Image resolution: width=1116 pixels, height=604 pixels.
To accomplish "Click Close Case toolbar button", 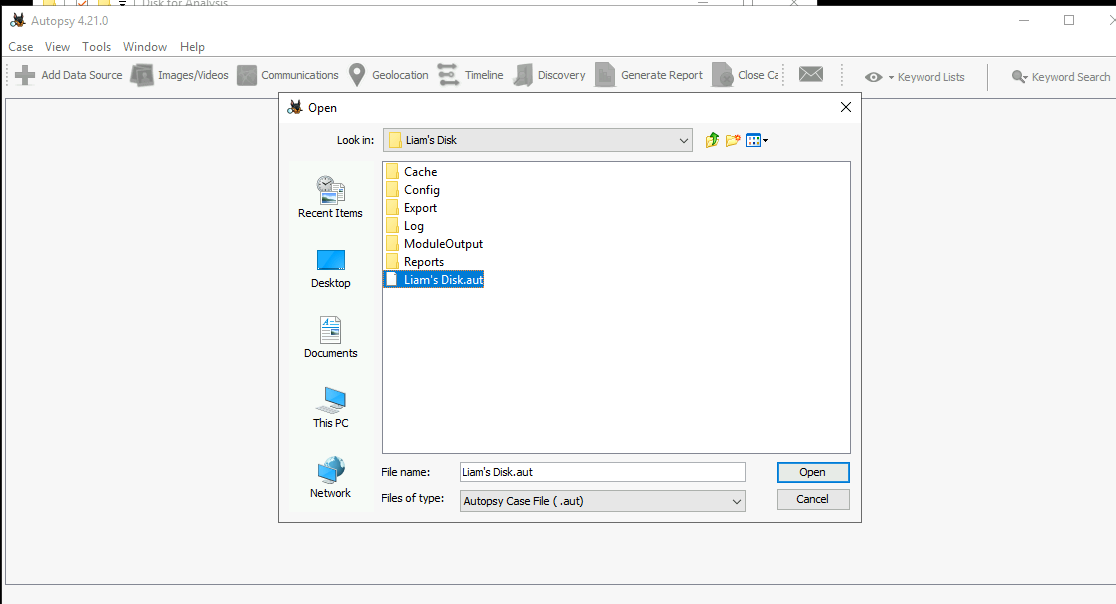I will click(745, 75).
